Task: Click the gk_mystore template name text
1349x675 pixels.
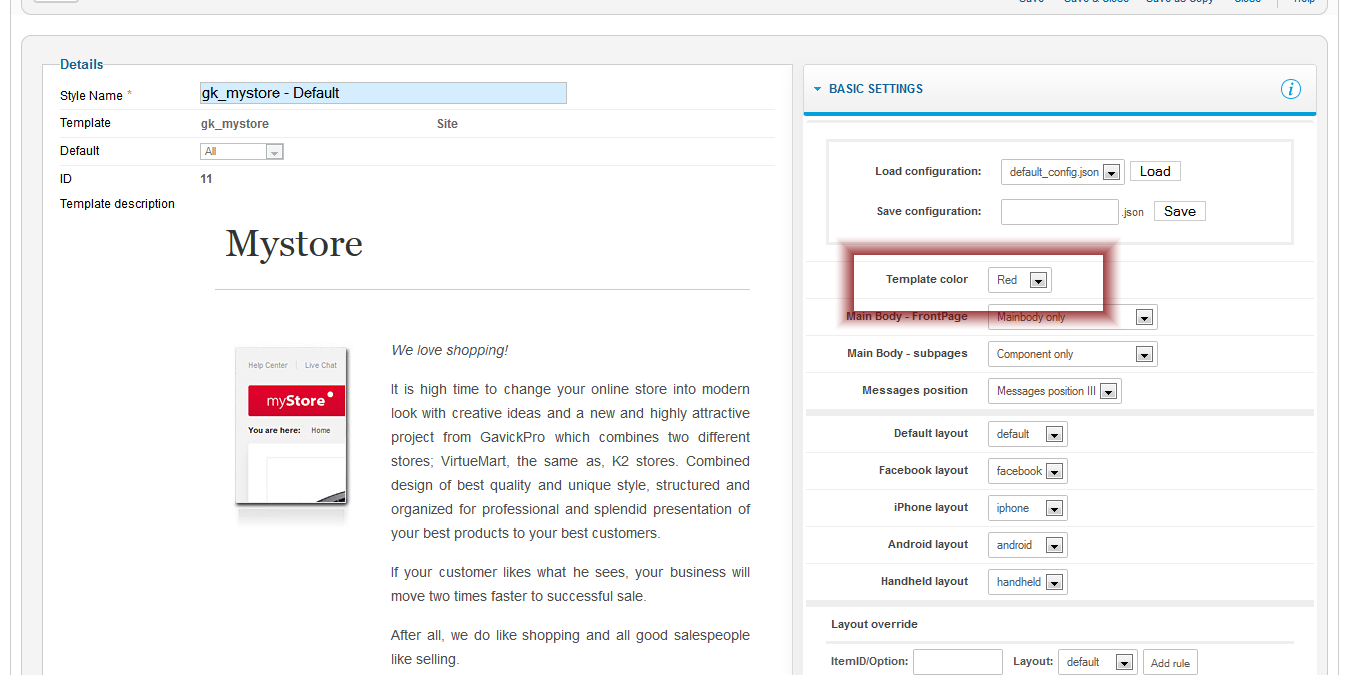Action: tap(235, 124)
